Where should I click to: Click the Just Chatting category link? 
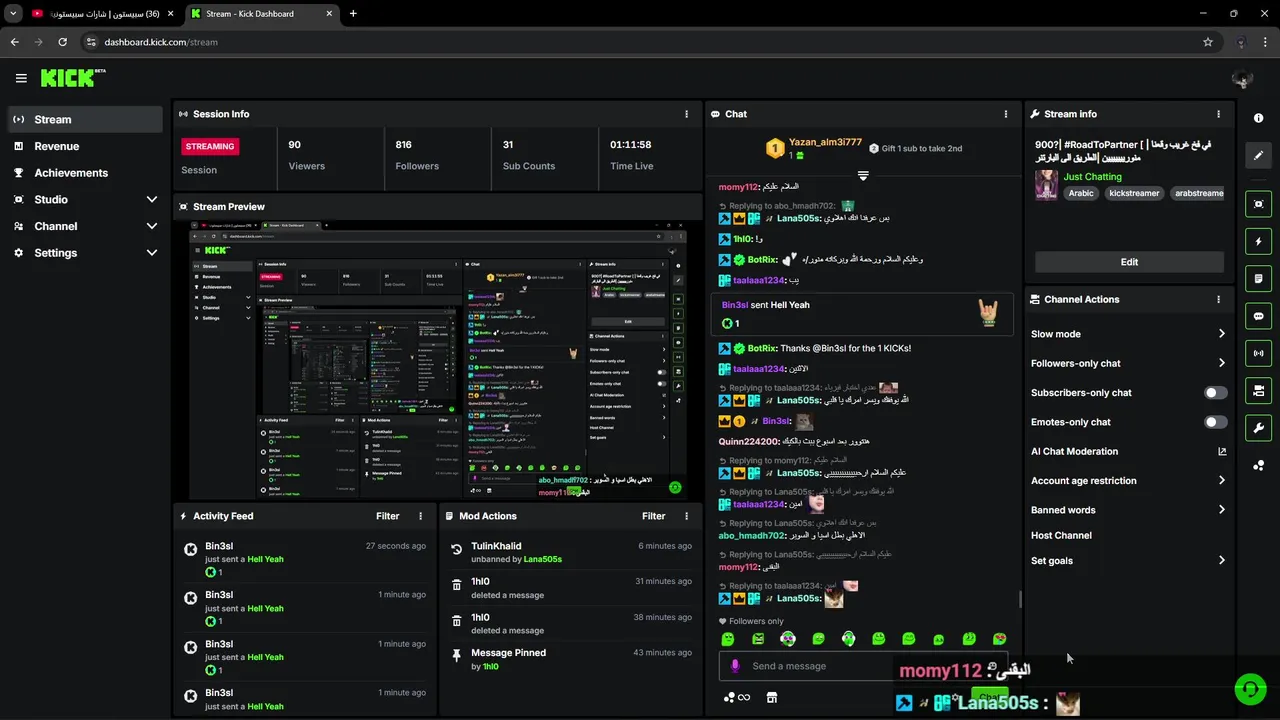pos(1092,177)
